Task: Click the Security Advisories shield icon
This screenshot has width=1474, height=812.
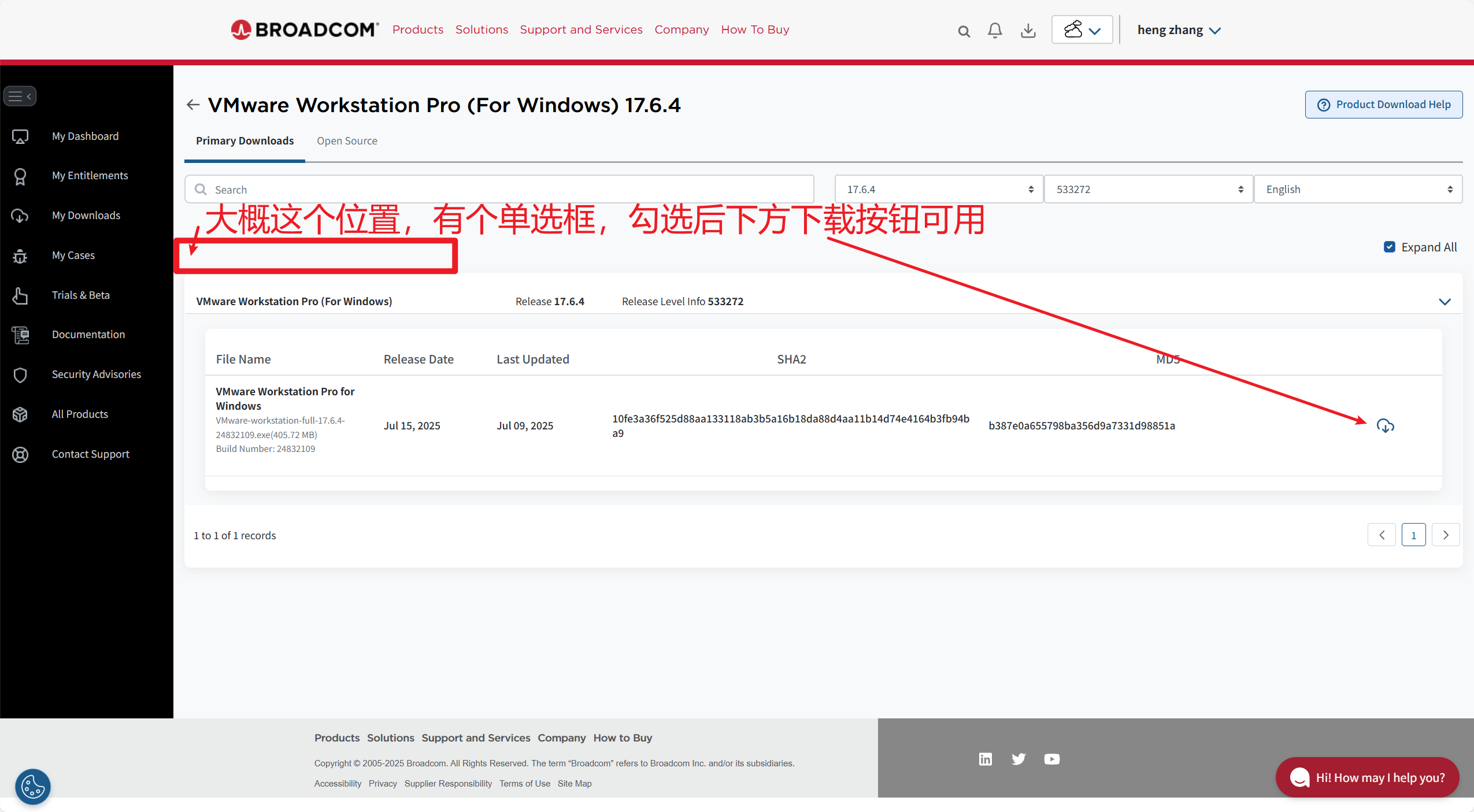Action: 20,375
